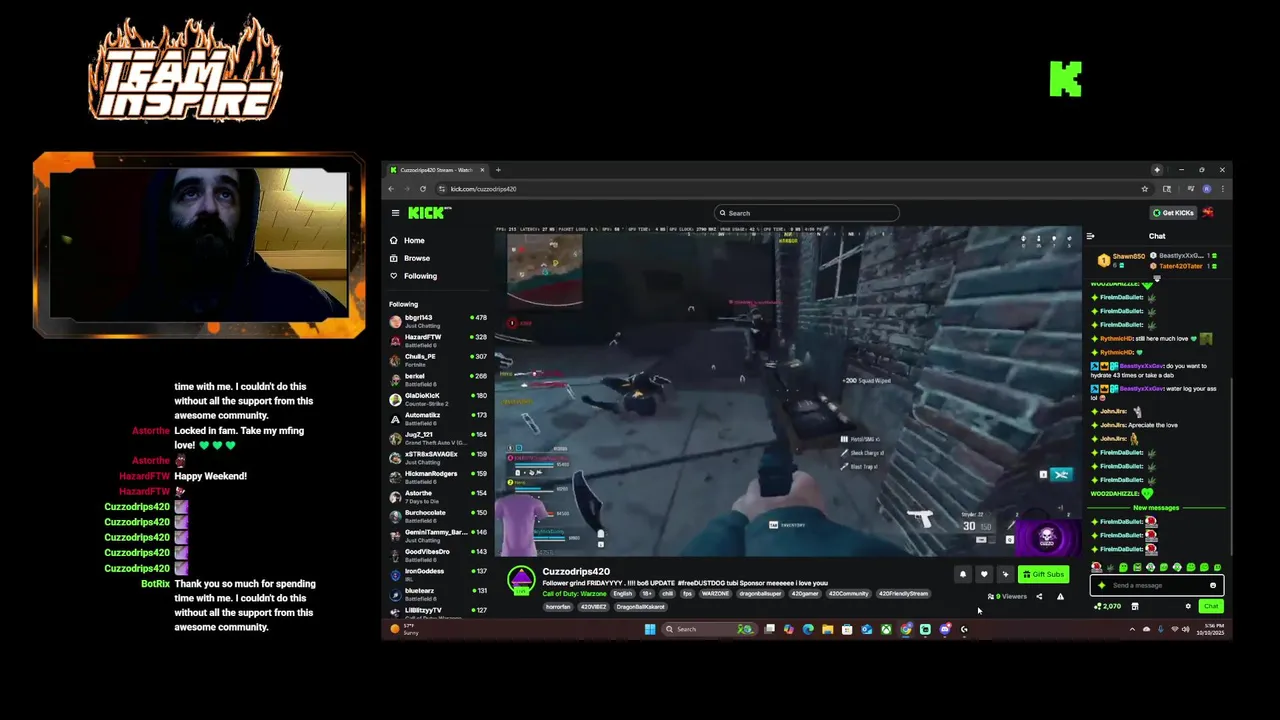The height and width of the screenshot is (720, 1280).
Task: Show hidden system tray icons chevron
Action: coord(1132,629)
